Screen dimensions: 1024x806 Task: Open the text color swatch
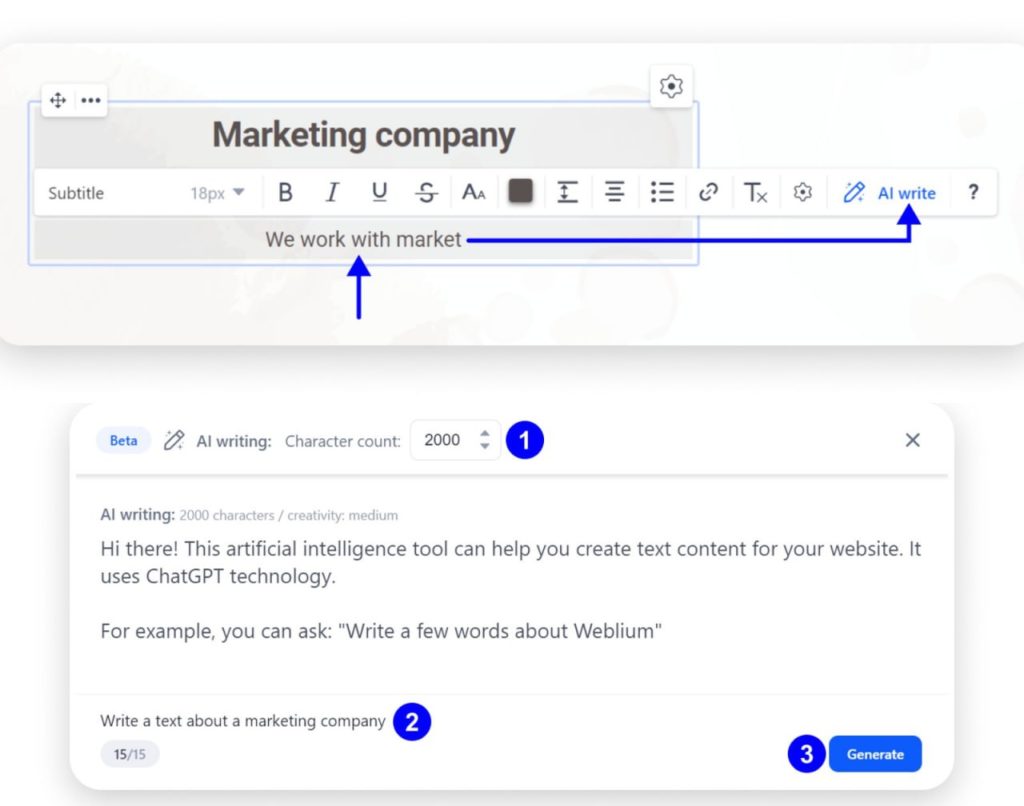pyautogui.click(x=520, y=192)
